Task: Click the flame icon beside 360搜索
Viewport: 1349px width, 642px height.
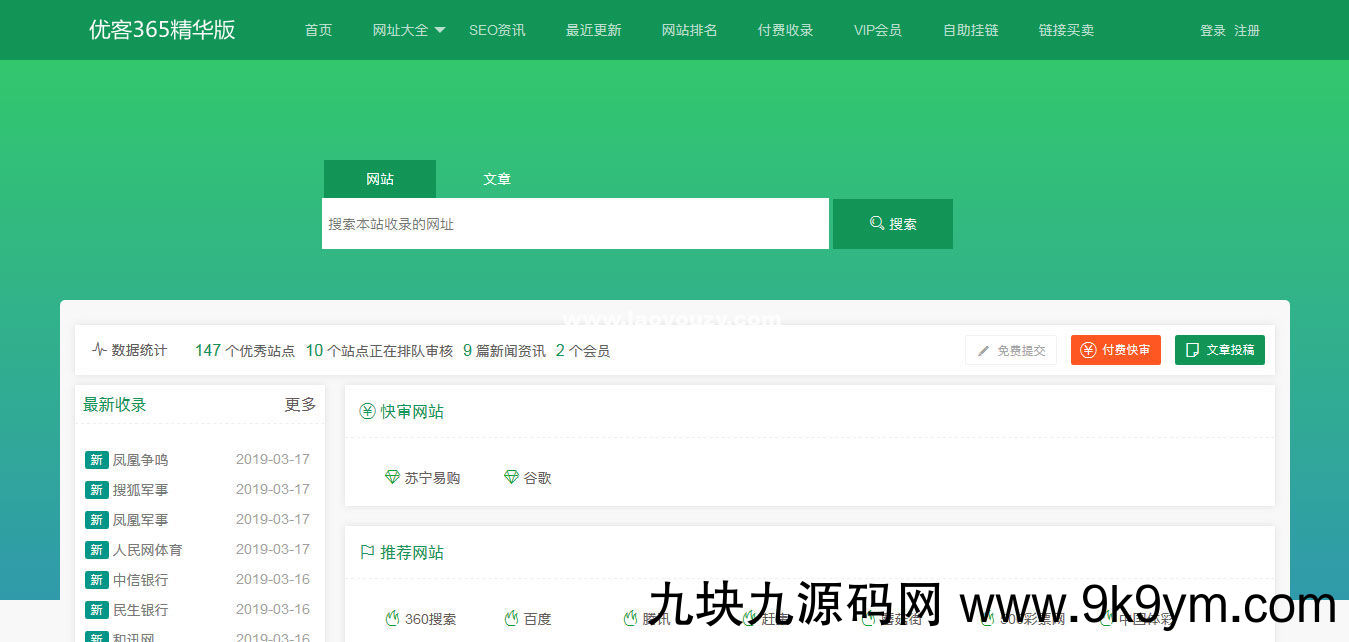Action: 392,619
